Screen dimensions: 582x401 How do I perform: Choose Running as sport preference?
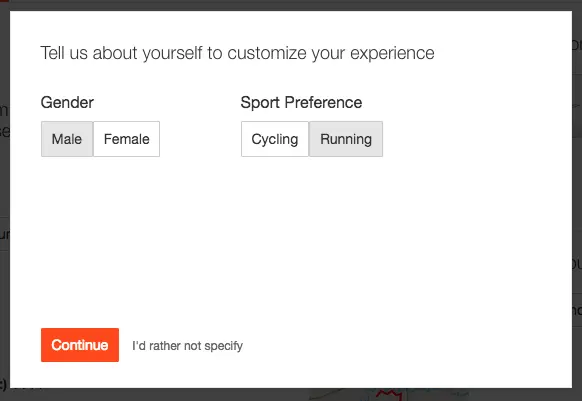pos(346,139)
